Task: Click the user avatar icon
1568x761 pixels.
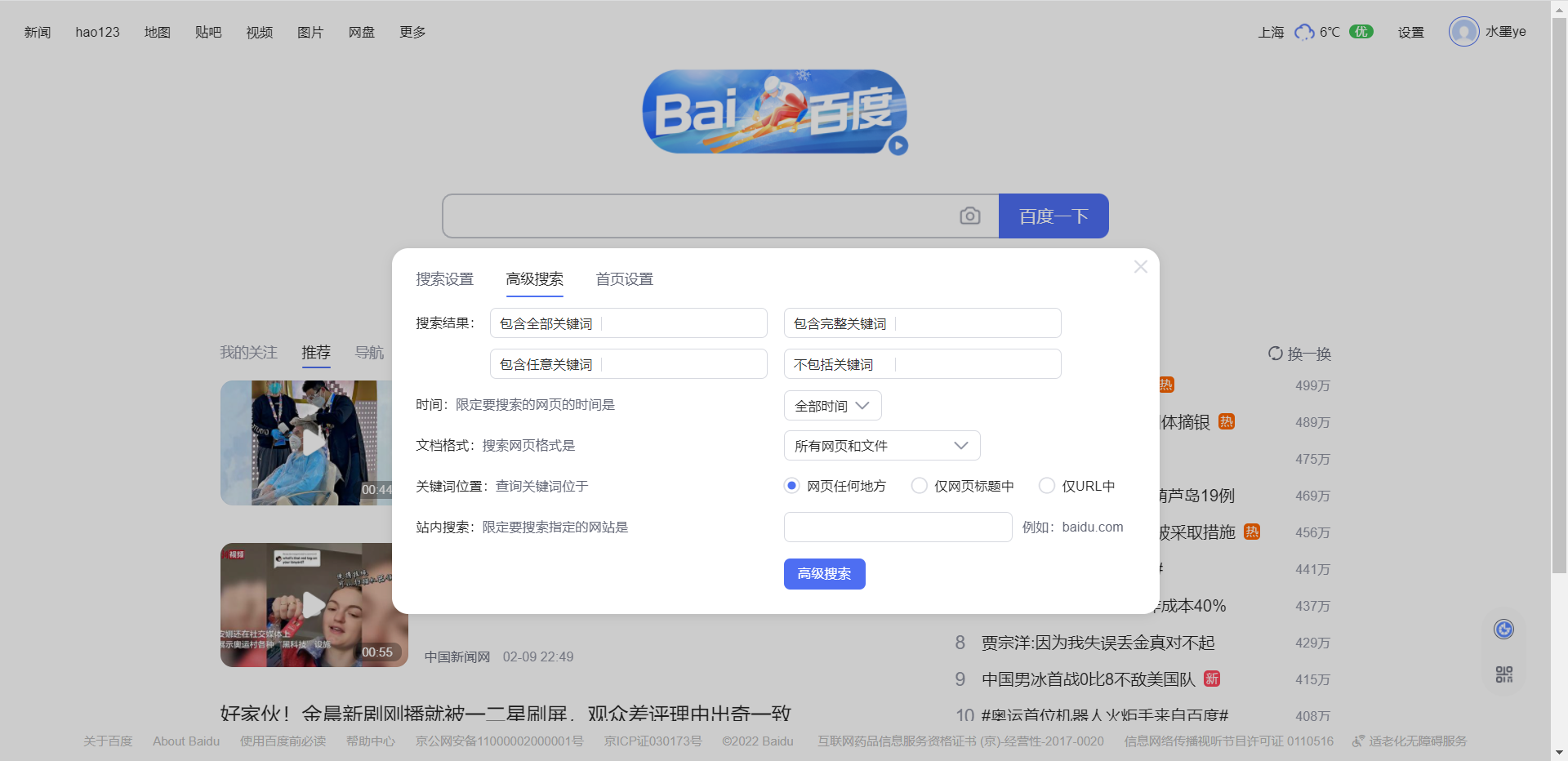Action: tap(1463, 32)
